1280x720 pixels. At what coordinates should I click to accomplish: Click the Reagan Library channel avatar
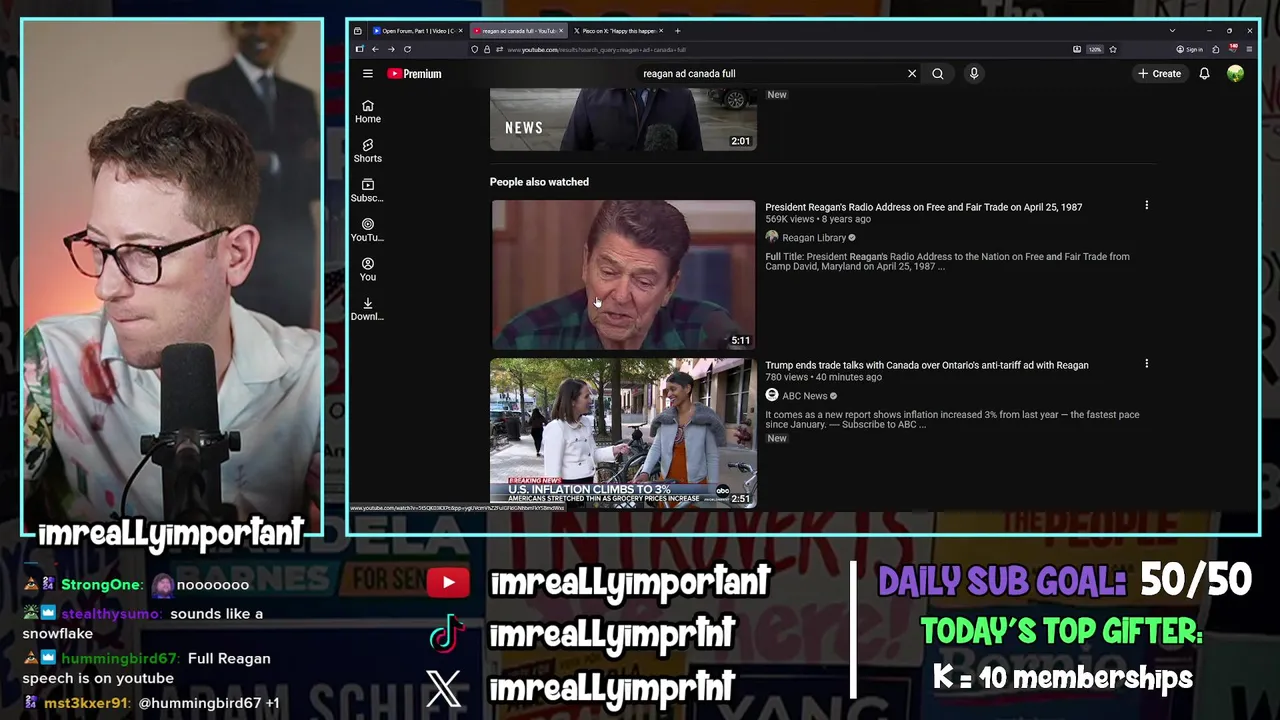point(772,238)
